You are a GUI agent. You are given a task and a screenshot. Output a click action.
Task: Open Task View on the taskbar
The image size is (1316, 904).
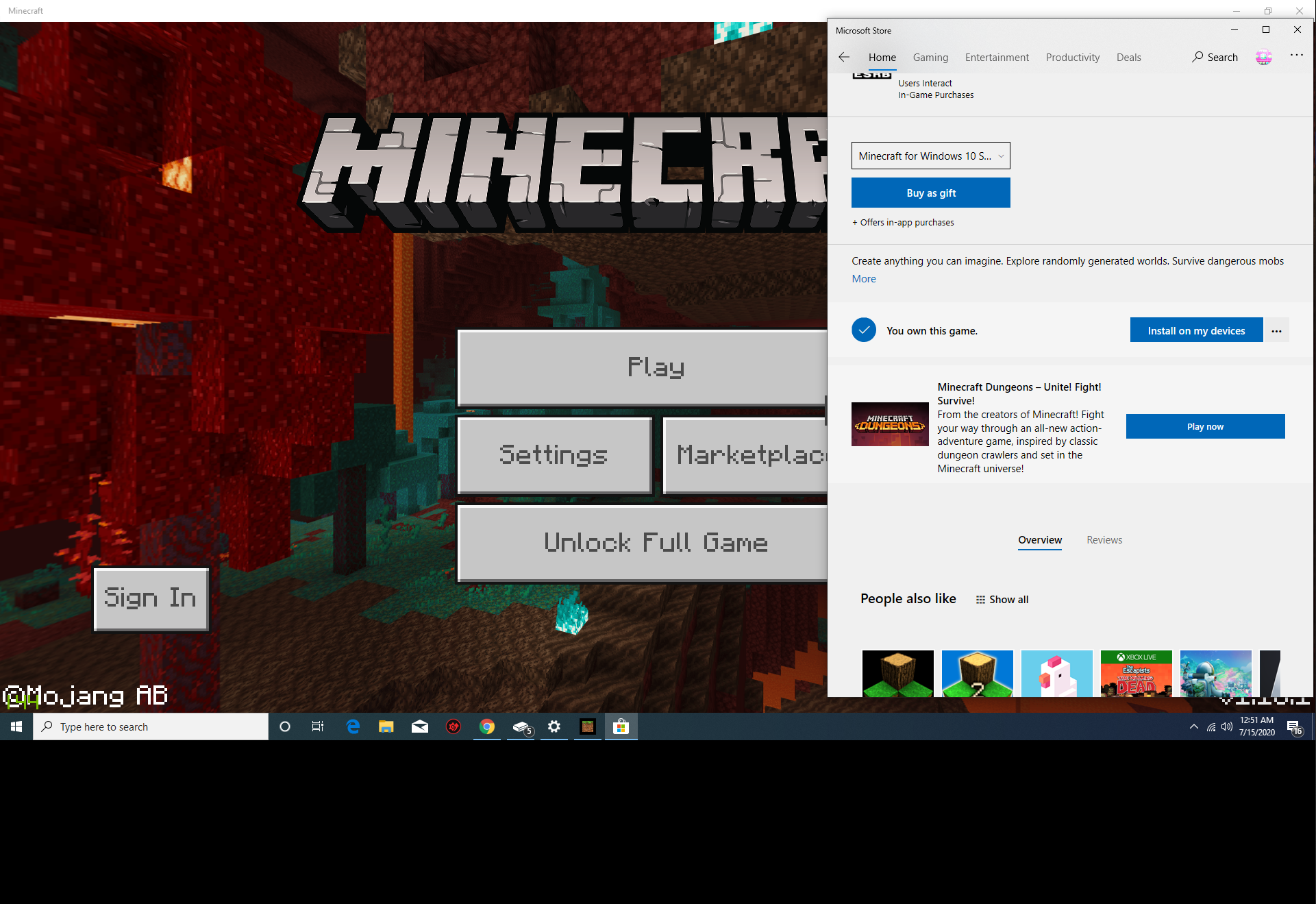318,726
